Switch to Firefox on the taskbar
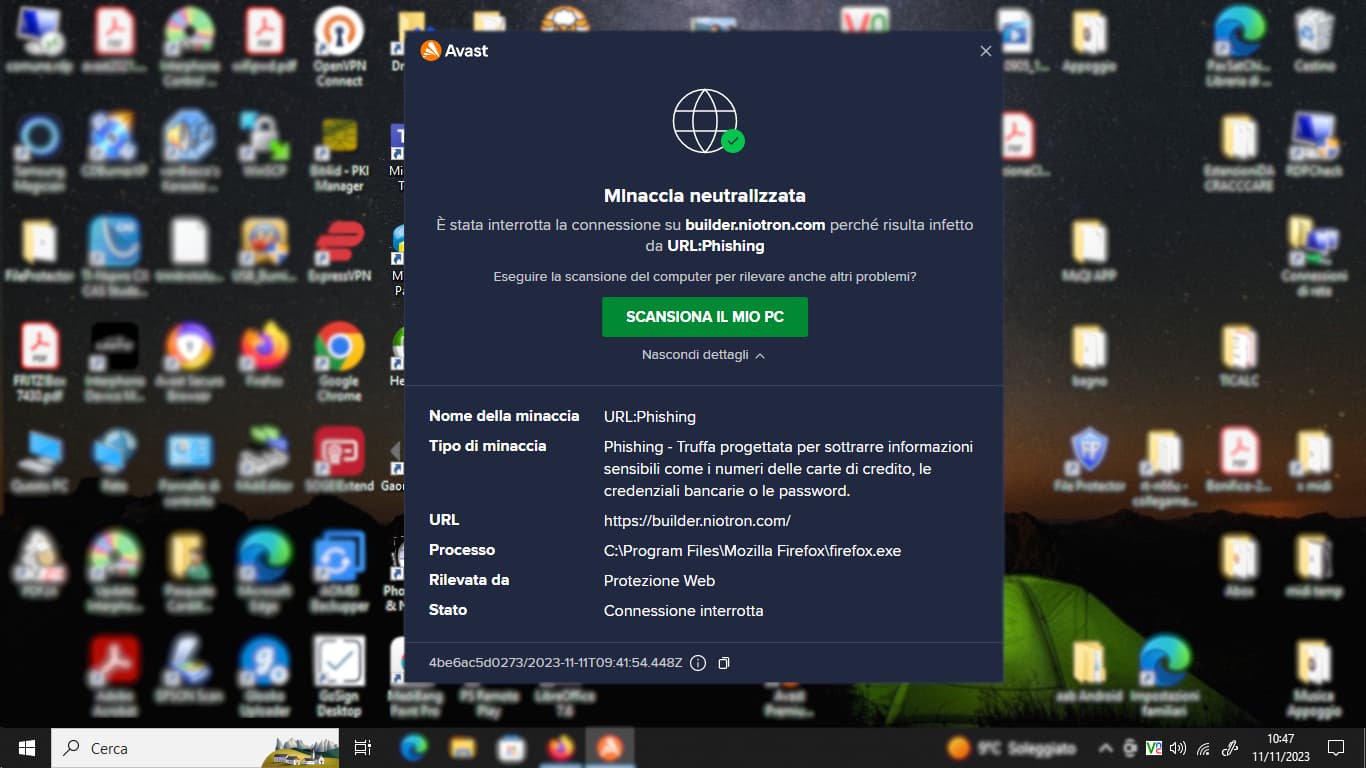1366x768 pixels. click(560, 748)
